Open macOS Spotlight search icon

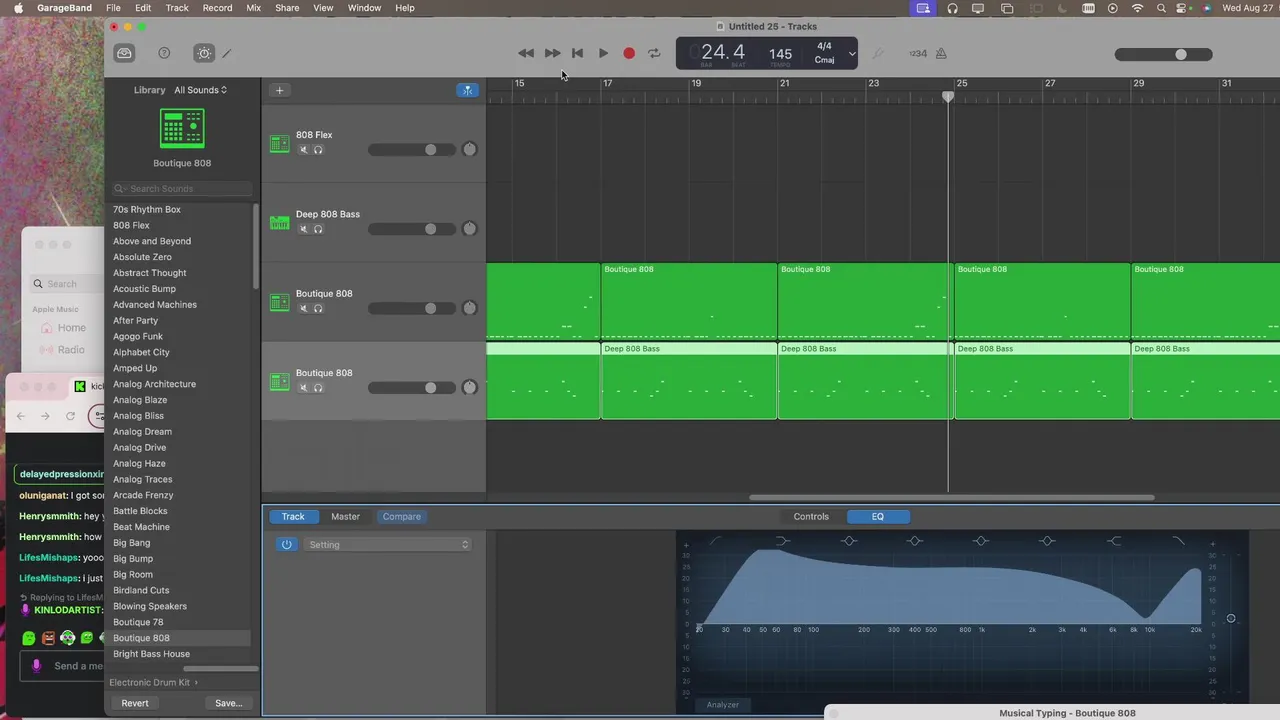[1161, 8]
